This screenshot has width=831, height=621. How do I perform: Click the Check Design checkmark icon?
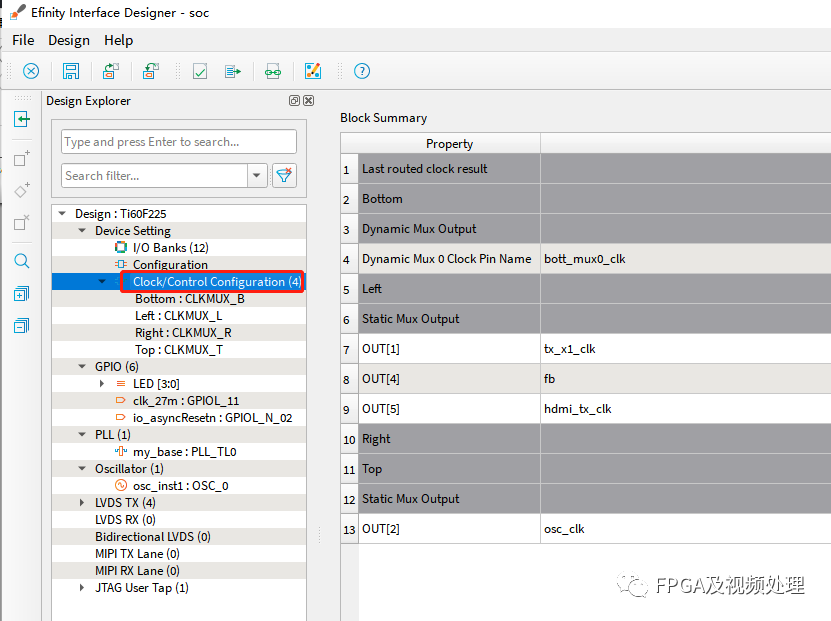coord(200,71)
